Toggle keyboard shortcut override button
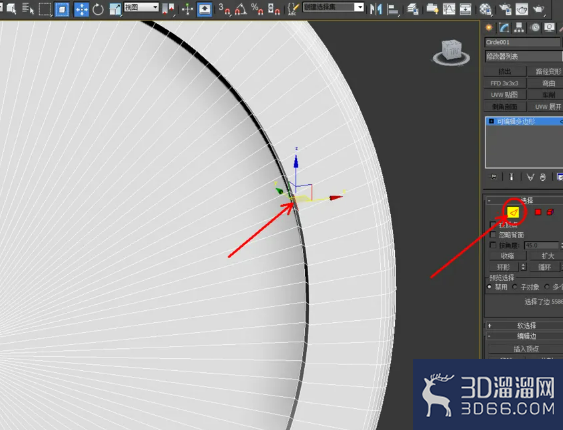 coord(204,9)
